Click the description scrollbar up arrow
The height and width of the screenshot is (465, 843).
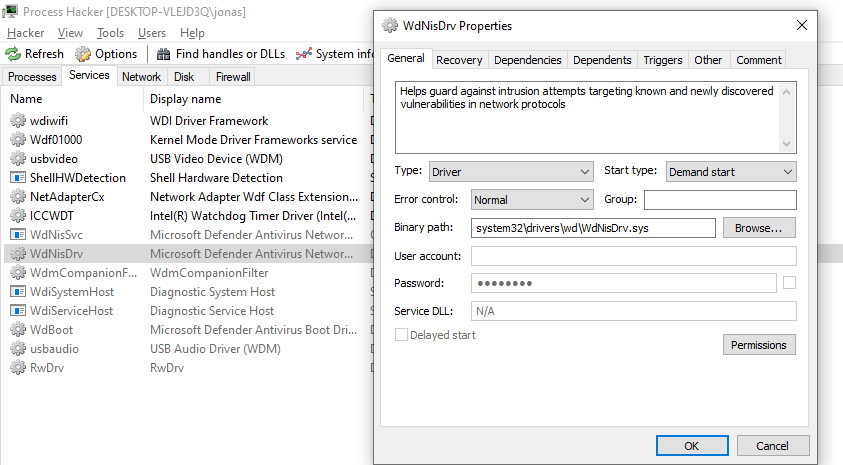click(787, 92)
